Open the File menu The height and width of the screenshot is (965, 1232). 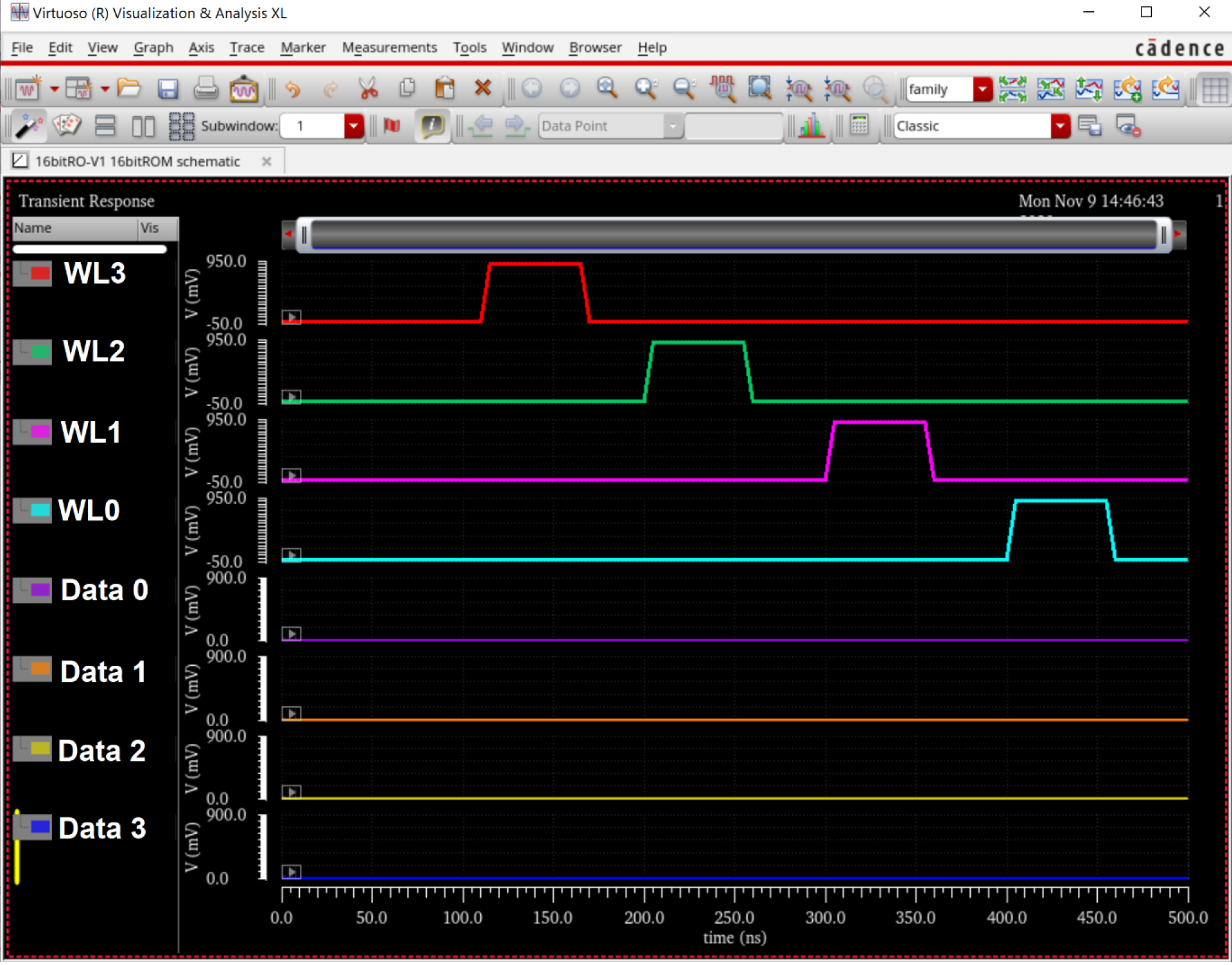click(22, 48)
